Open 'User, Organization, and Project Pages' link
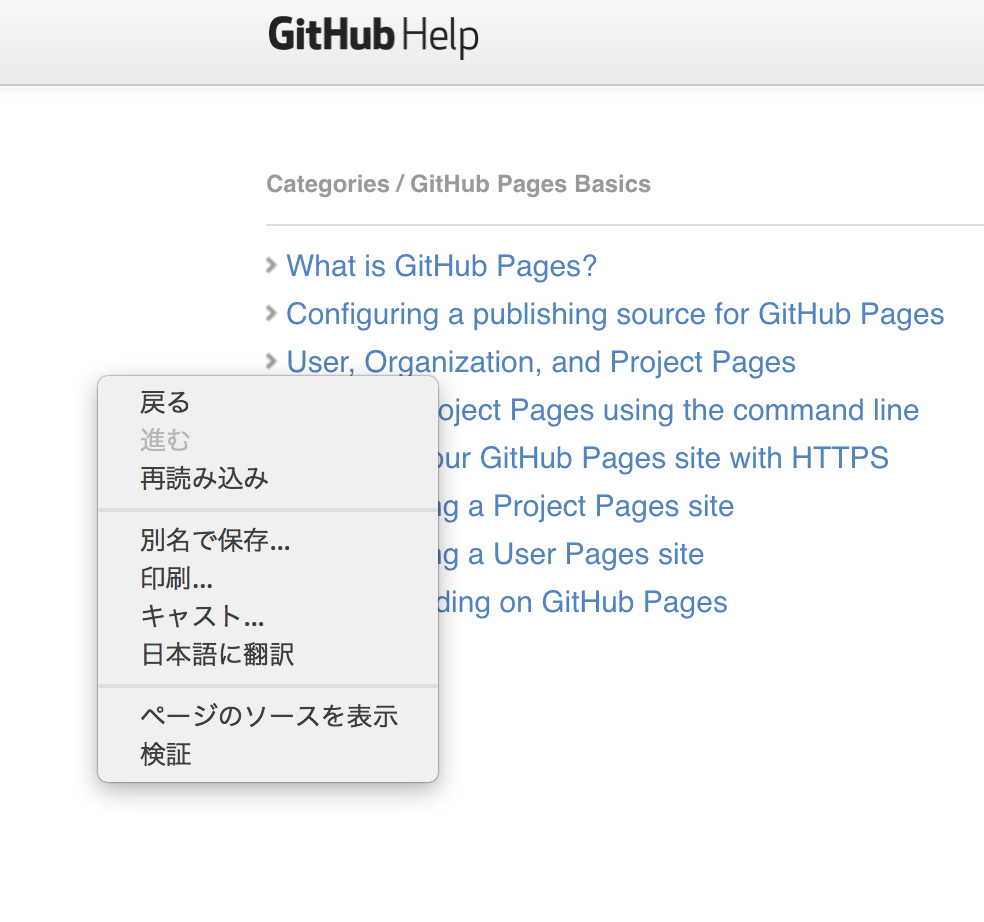Viewport: 984px width, 922px height. coord(541,362)
